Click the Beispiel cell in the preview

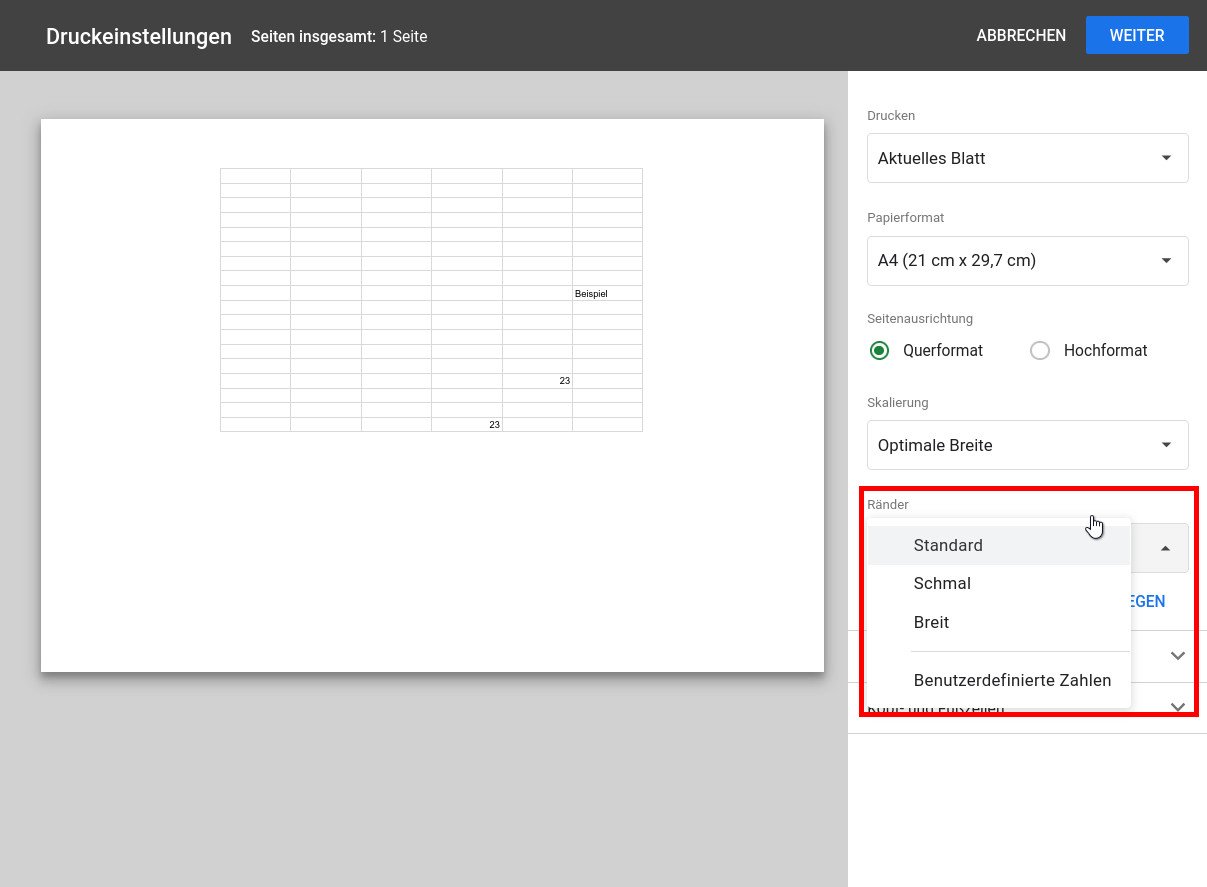pos(591,293)
